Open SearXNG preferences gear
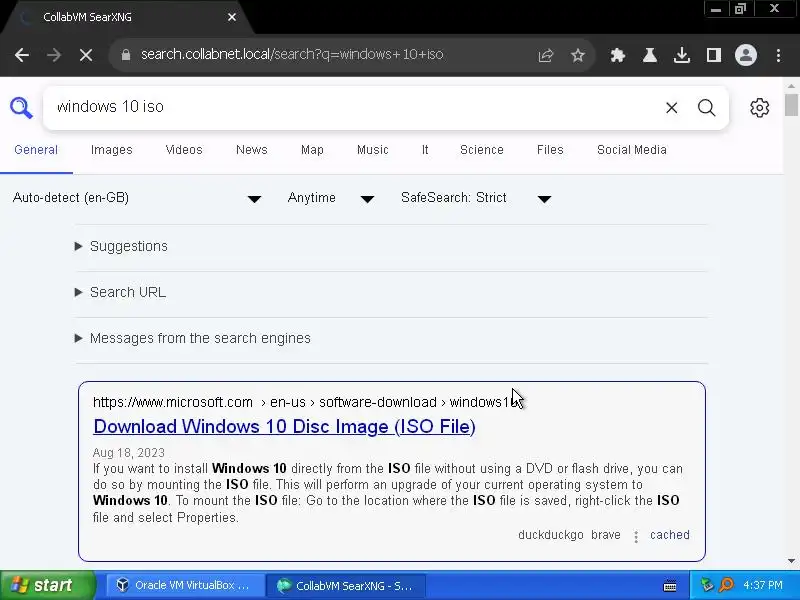This screenshot has width=800, height=600. point(759,108)
